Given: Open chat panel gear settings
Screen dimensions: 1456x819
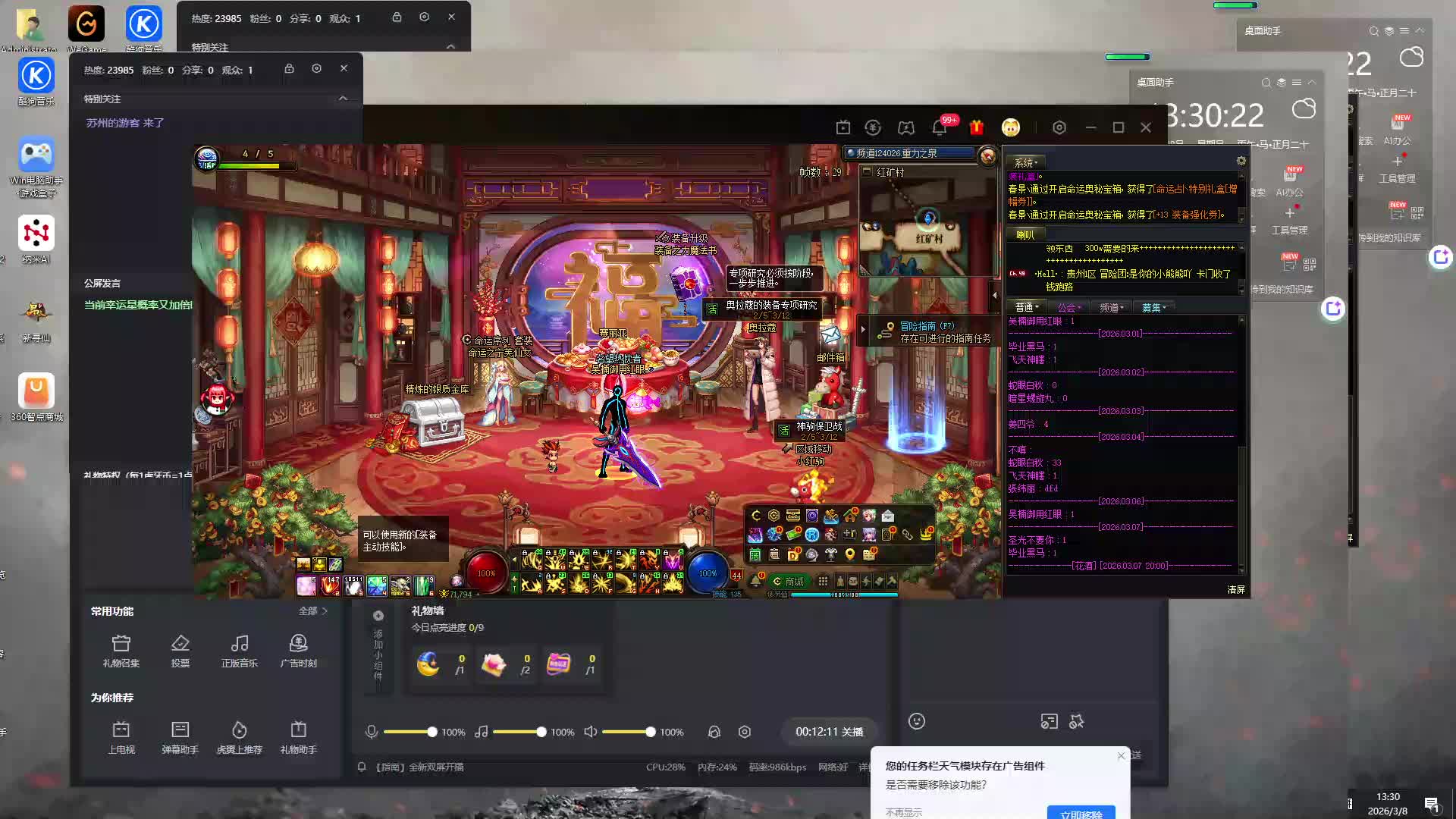Looking at the screenshot, I should pyautogui.click(x=1241, y=161).
